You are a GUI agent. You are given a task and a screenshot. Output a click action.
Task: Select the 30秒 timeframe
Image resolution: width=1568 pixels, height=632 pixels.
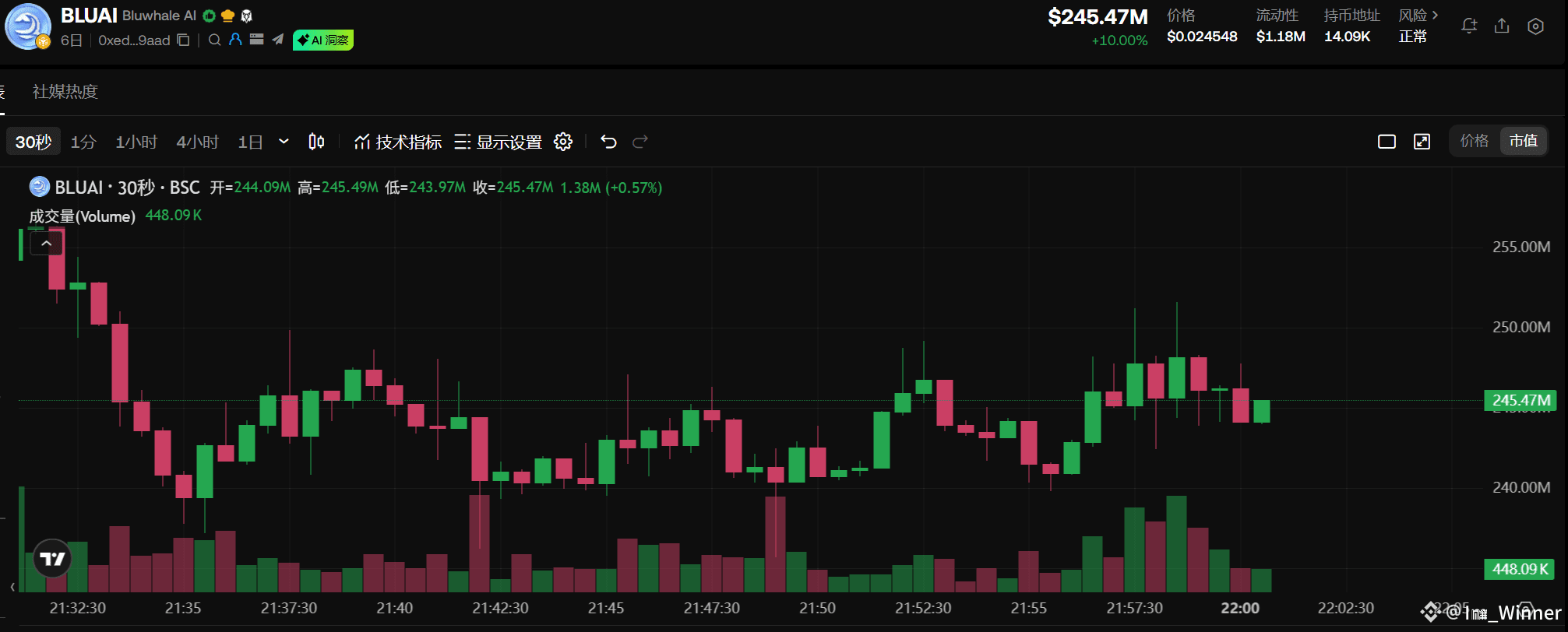tap(33, 142)
